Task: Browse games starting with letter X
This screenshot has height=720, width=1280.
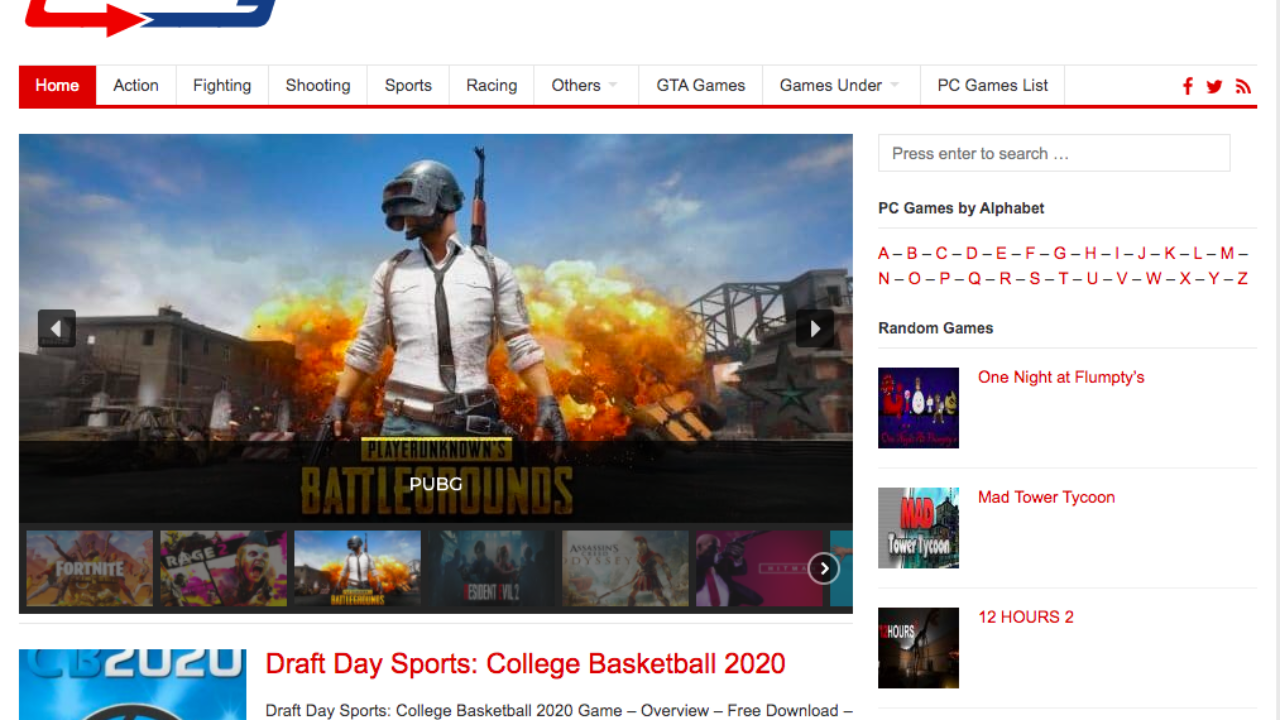Action: click(x=1185, y=279)
